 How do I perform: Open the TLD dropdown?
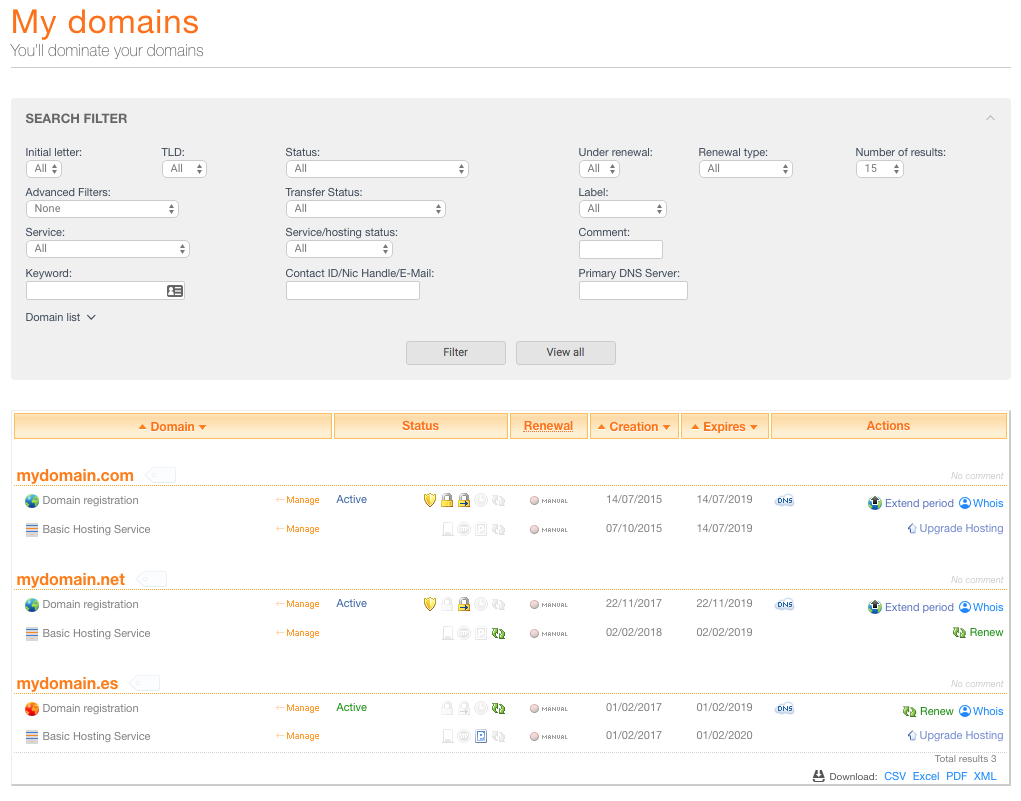[184, 169]
